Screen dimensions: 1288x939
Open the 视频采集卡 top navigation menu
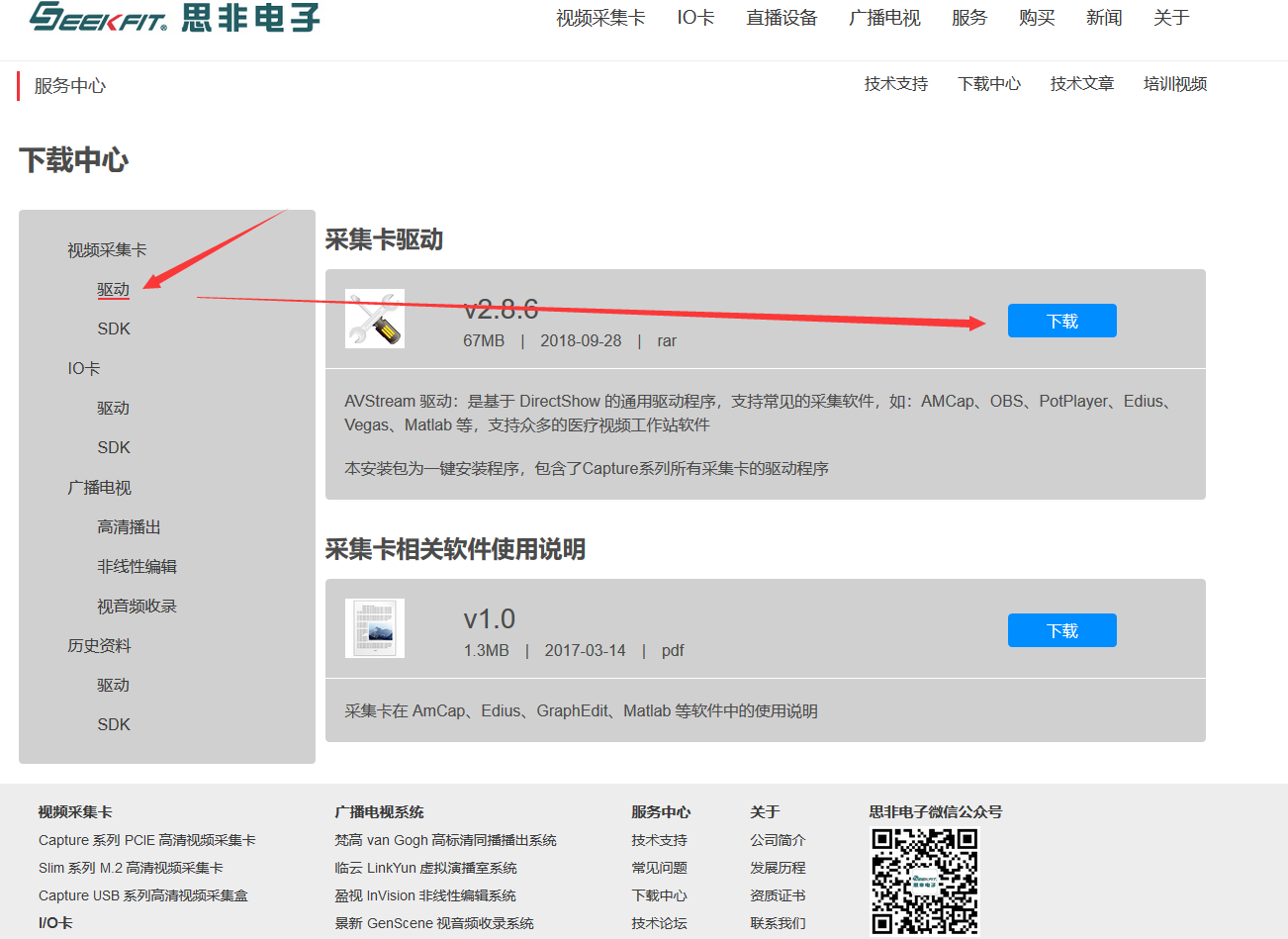click(599, 18)
